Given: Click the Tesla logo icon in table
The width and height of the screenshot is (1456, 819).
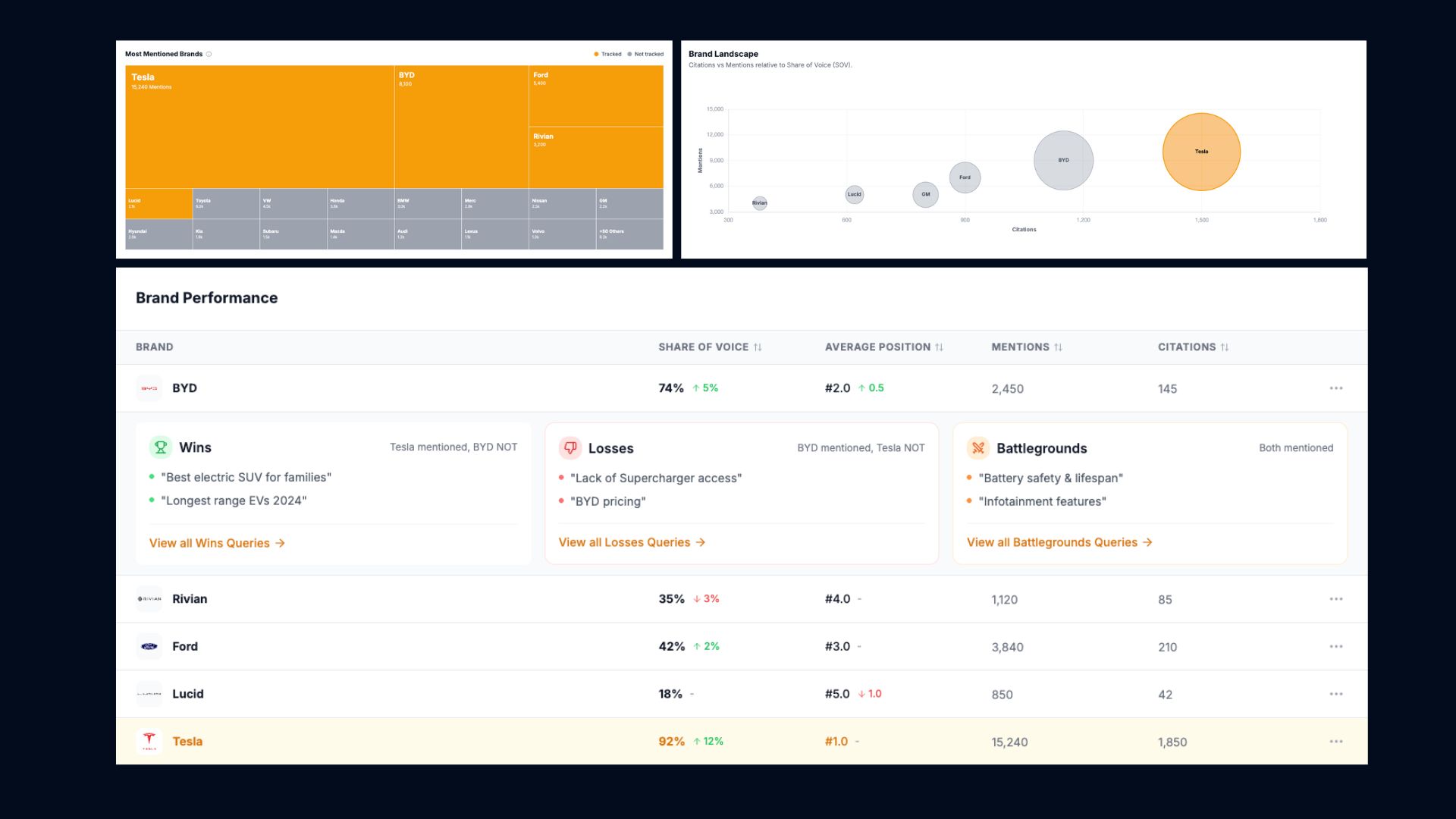Looking at the screenshot, I should (149, 741).
